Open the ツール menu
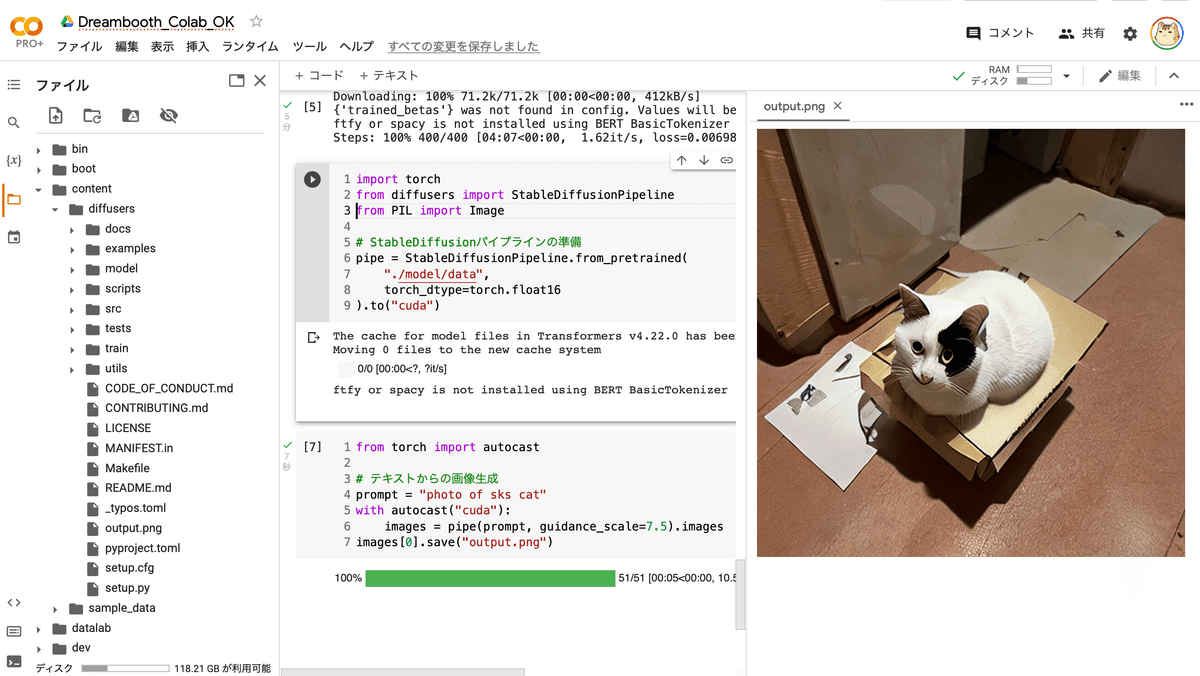Screen dimensions: 1200x676 (x=309, y=47)
